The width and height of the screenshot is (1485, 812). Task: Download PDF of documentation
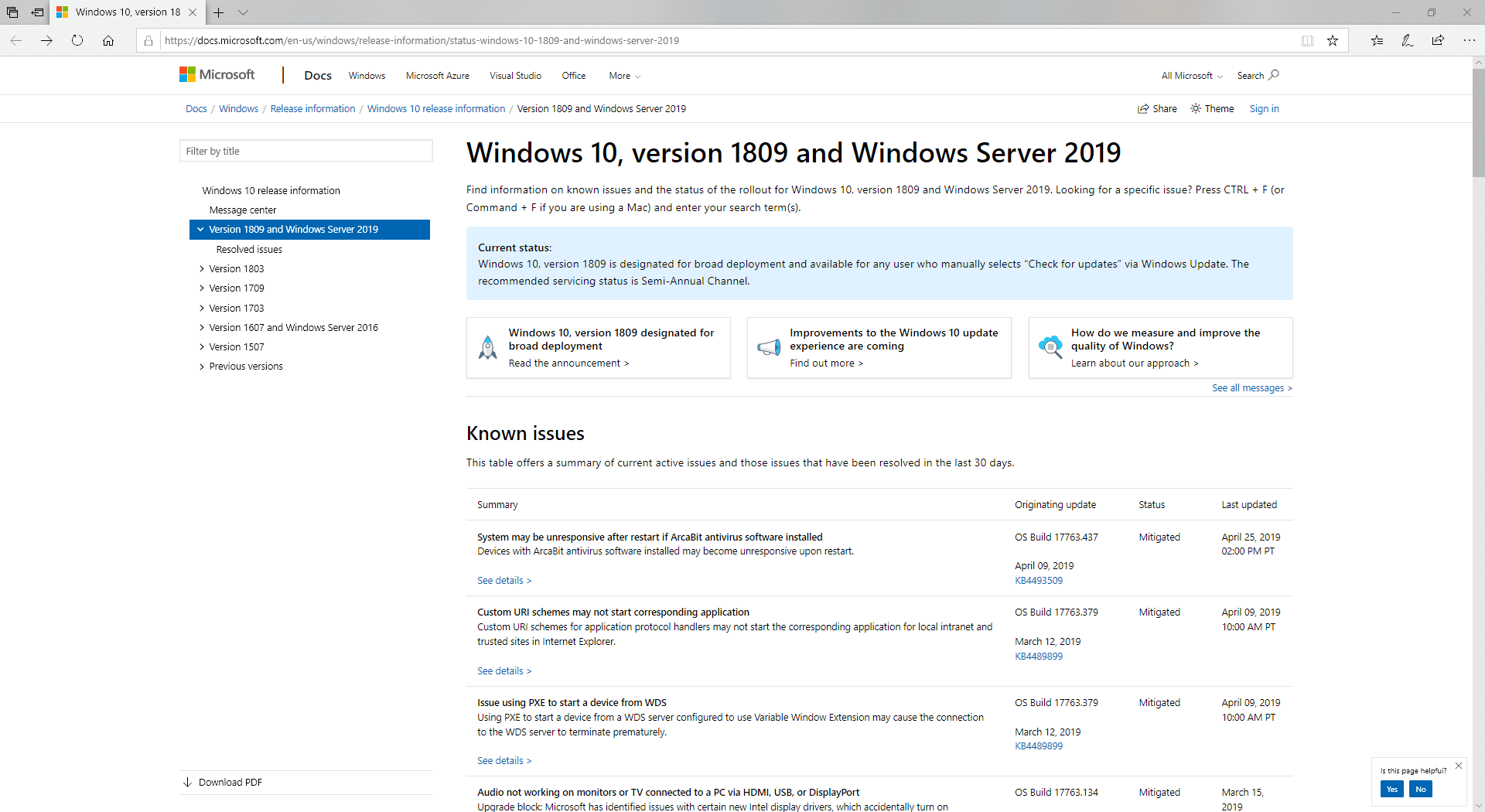pos(223,783)
